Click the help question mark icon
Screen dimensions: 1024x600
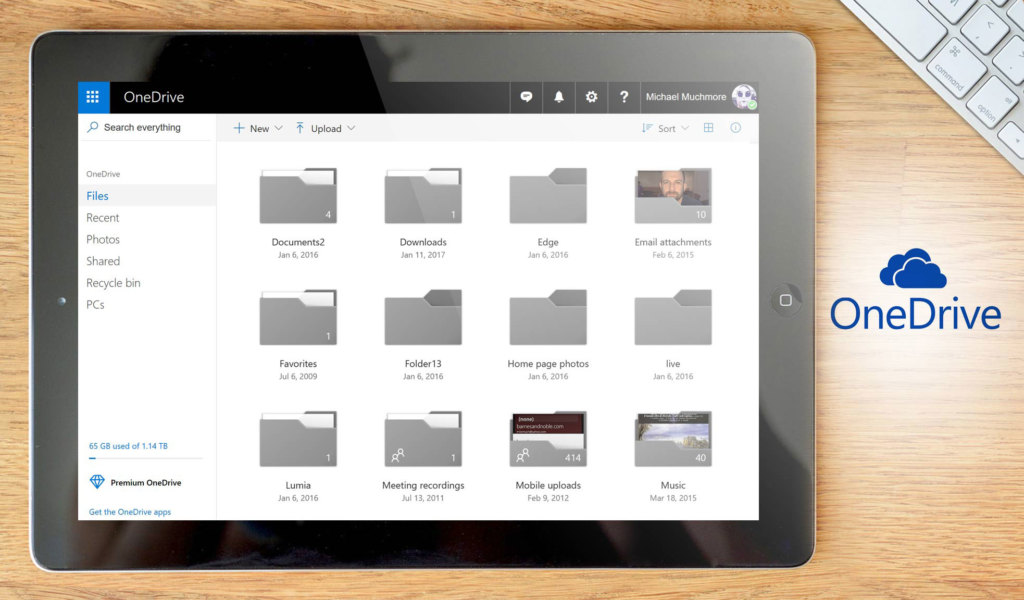pos(624,97)
